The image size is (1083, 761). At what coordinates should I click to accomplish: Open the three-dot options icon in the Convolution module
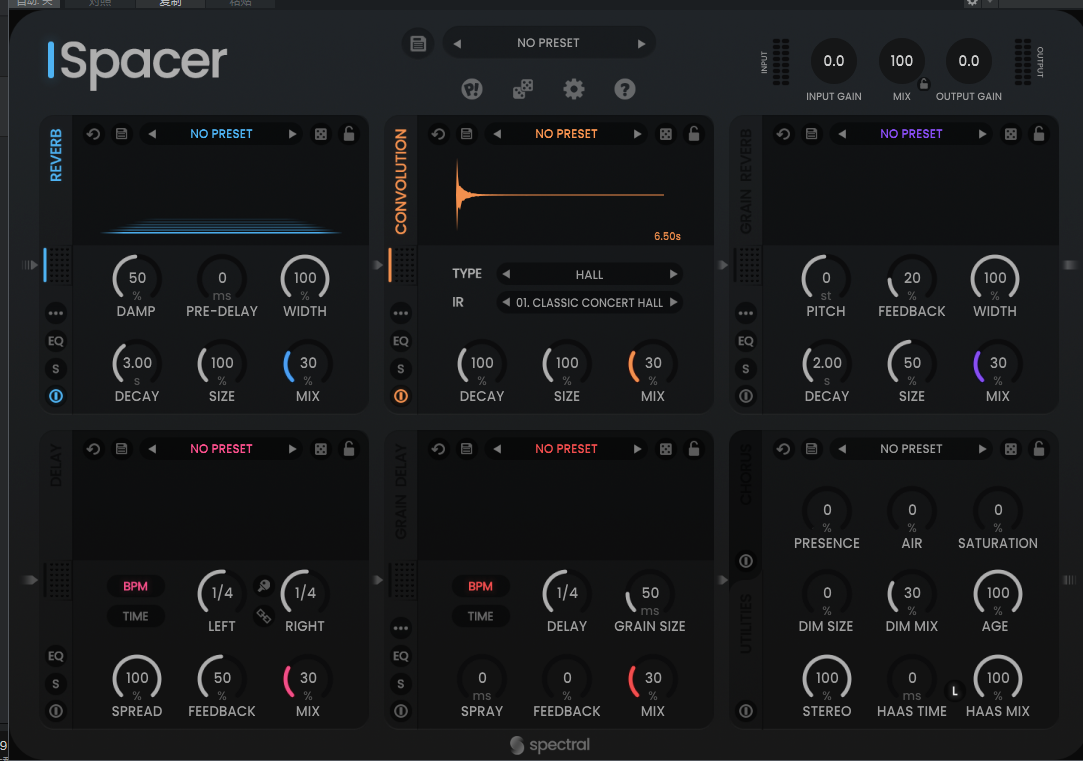click(x=400, y=313)
